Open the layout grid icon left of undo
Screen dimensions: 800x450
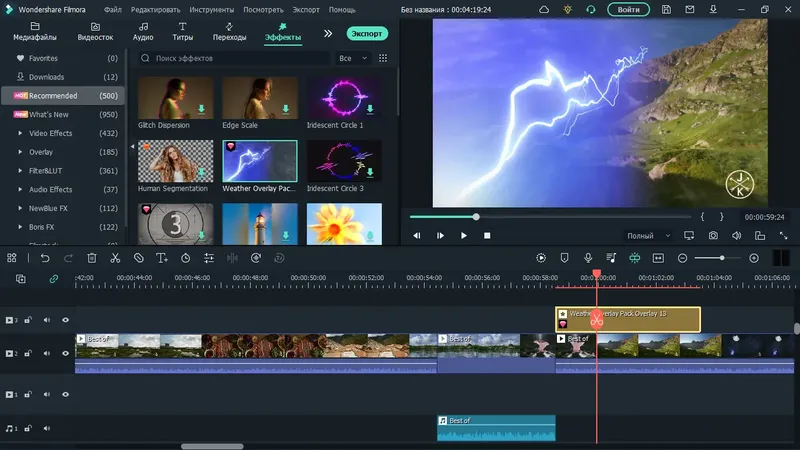(x=12, y=258)
